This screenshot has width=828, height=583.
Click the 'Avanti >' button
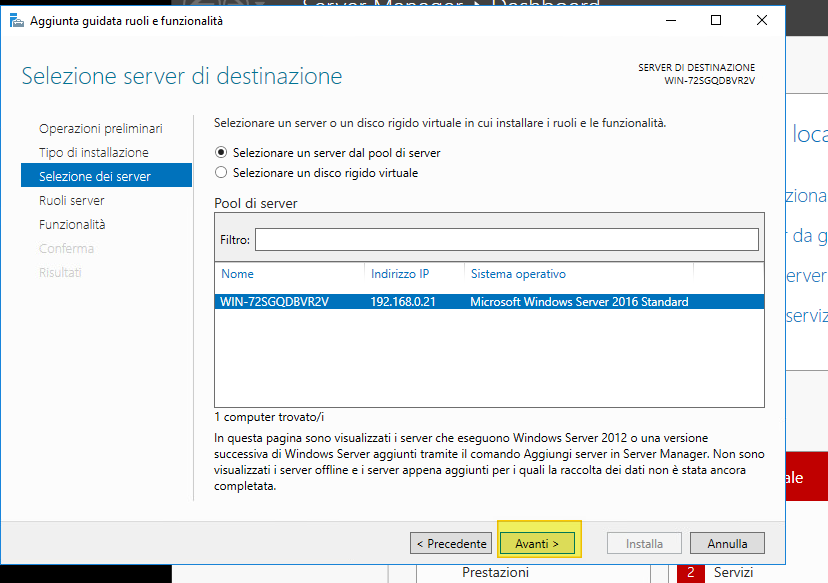(537, 543)
